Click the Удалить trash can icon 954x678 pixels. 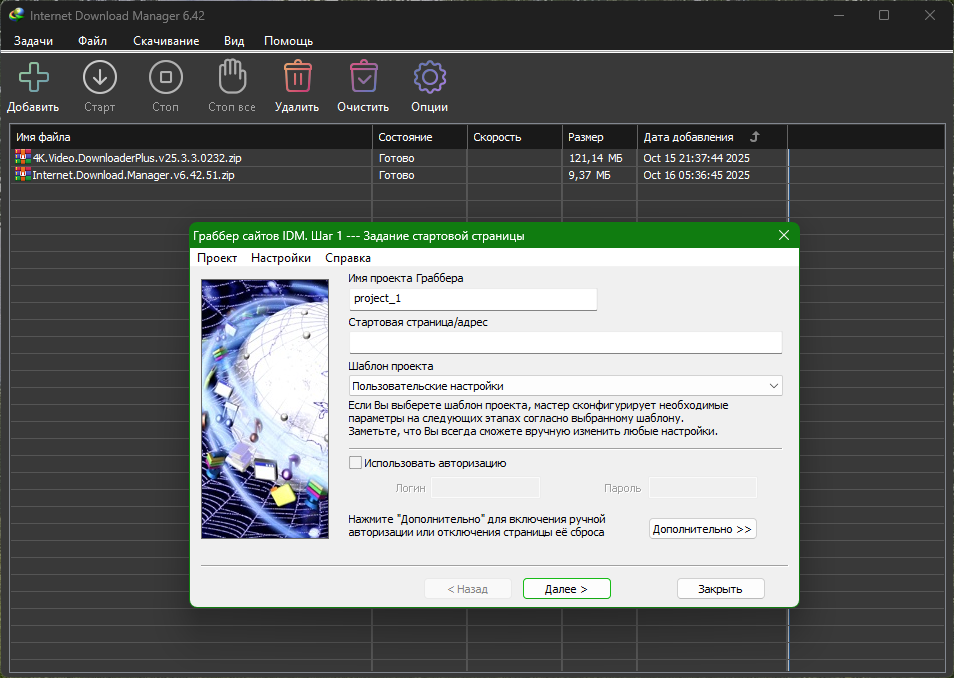pyautogui.click(x=296, y=78)
